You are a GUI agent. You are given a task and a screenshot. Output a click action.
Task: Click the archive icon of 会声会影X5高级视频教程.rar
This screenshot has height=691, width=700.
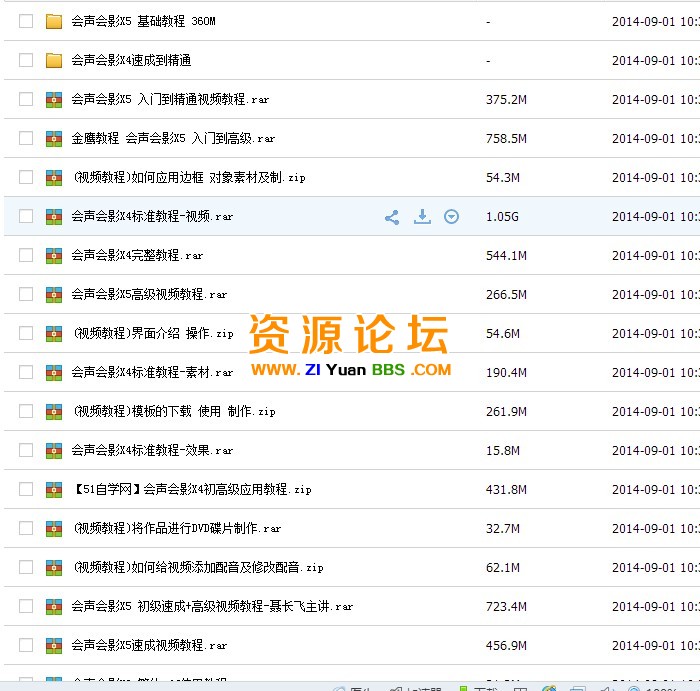54,294
